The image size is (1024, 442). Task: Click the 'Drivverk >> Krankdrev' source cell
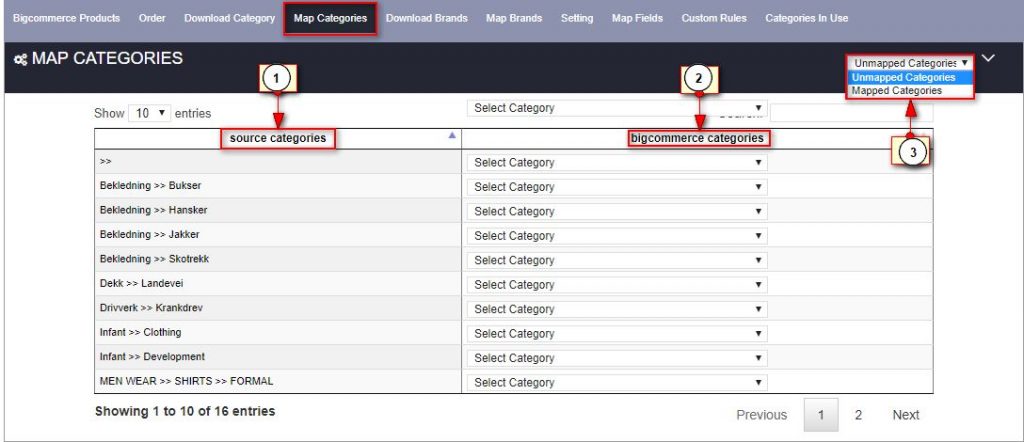coord(278,308)
